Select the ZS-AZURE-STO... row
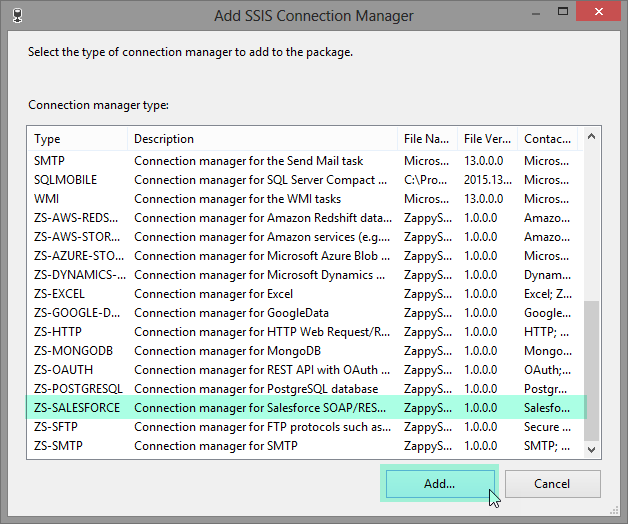 click(x=306, y=256)
